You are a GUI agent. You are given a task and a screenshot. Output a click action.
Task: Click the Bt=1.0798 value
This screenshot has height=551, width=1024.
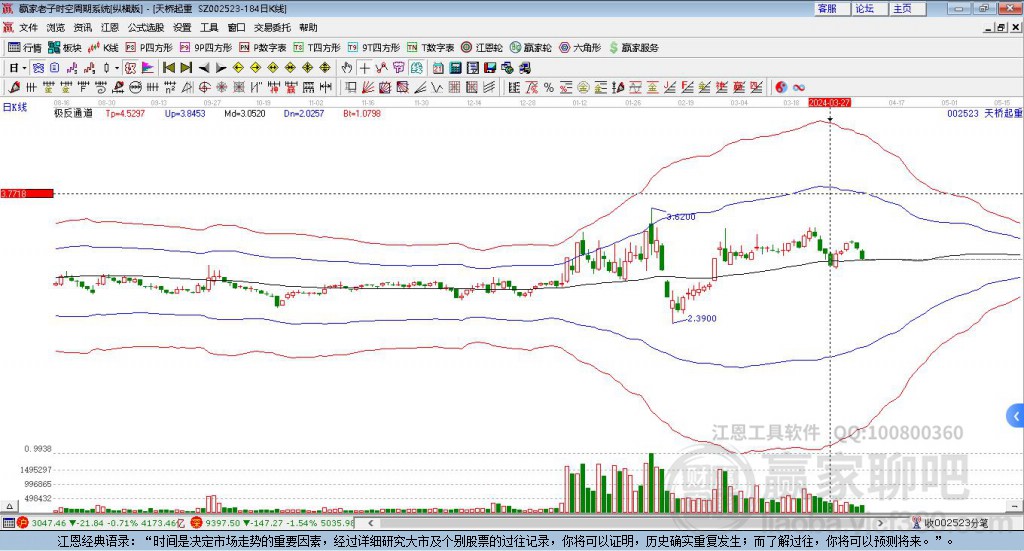pyautogui.click(x=362, y=113)
